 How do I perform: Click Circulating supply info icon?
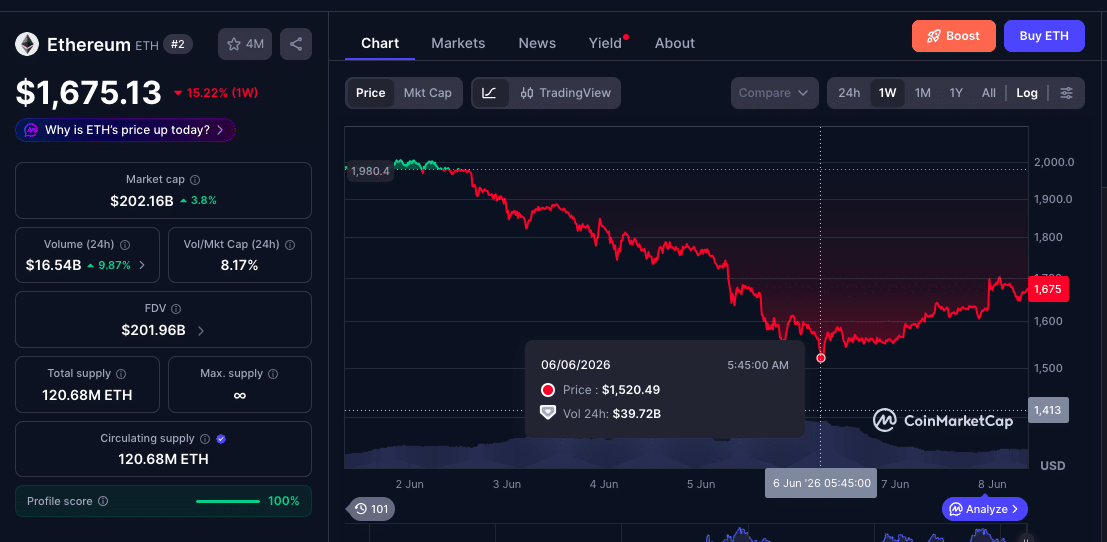(205, 438)
